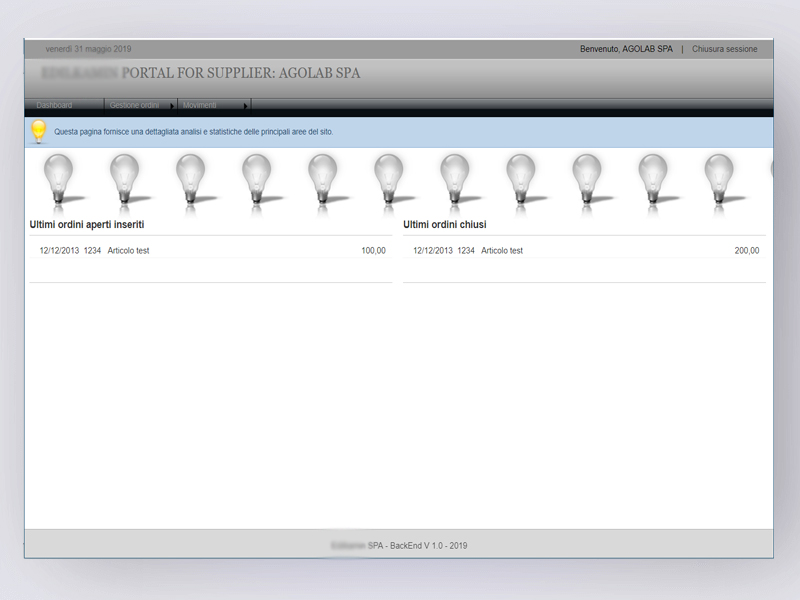Select the open order row with 100,00
The height and width of the screenshot is (600, 800).
211,251
